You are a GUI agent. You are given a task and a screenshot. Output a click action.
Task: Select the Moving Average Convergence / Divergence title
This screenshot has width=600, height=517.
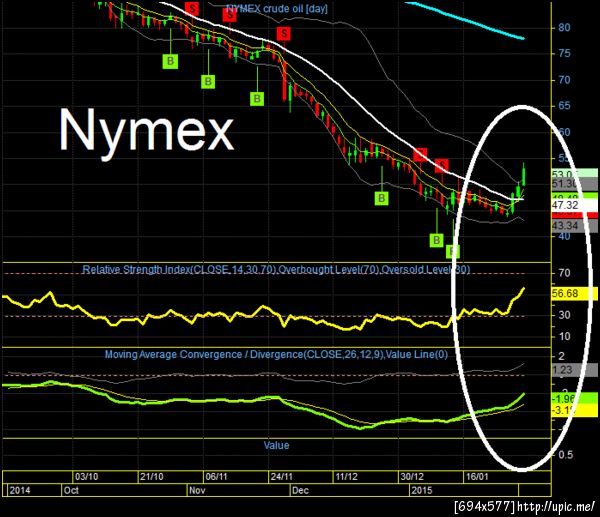pyautogui.click(x=276, y=354)
